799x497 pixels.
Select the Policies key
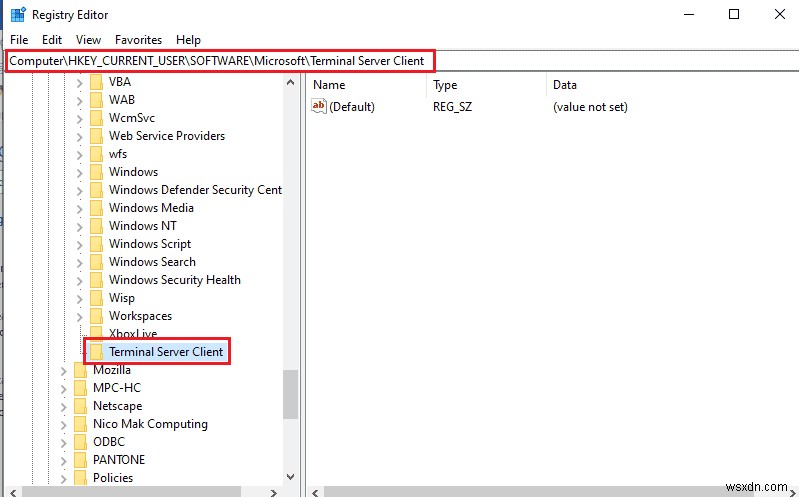coord(113,478)
